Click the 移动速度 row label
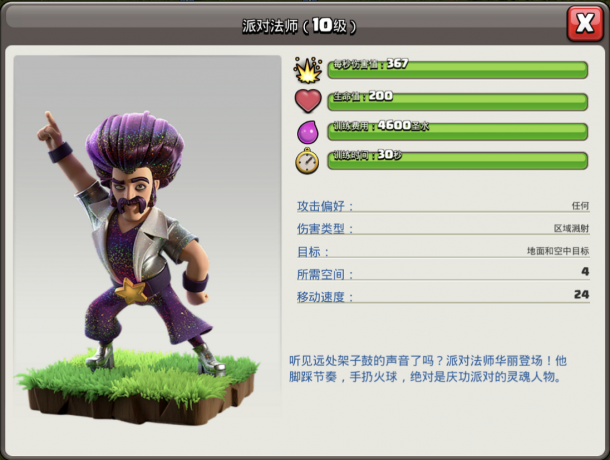 325,297
